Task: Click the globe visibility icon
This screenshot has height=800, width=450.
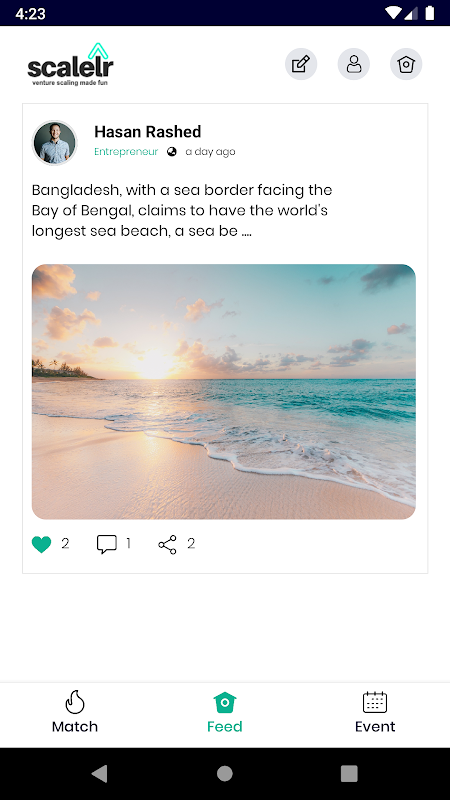Action: coord(172,152)
